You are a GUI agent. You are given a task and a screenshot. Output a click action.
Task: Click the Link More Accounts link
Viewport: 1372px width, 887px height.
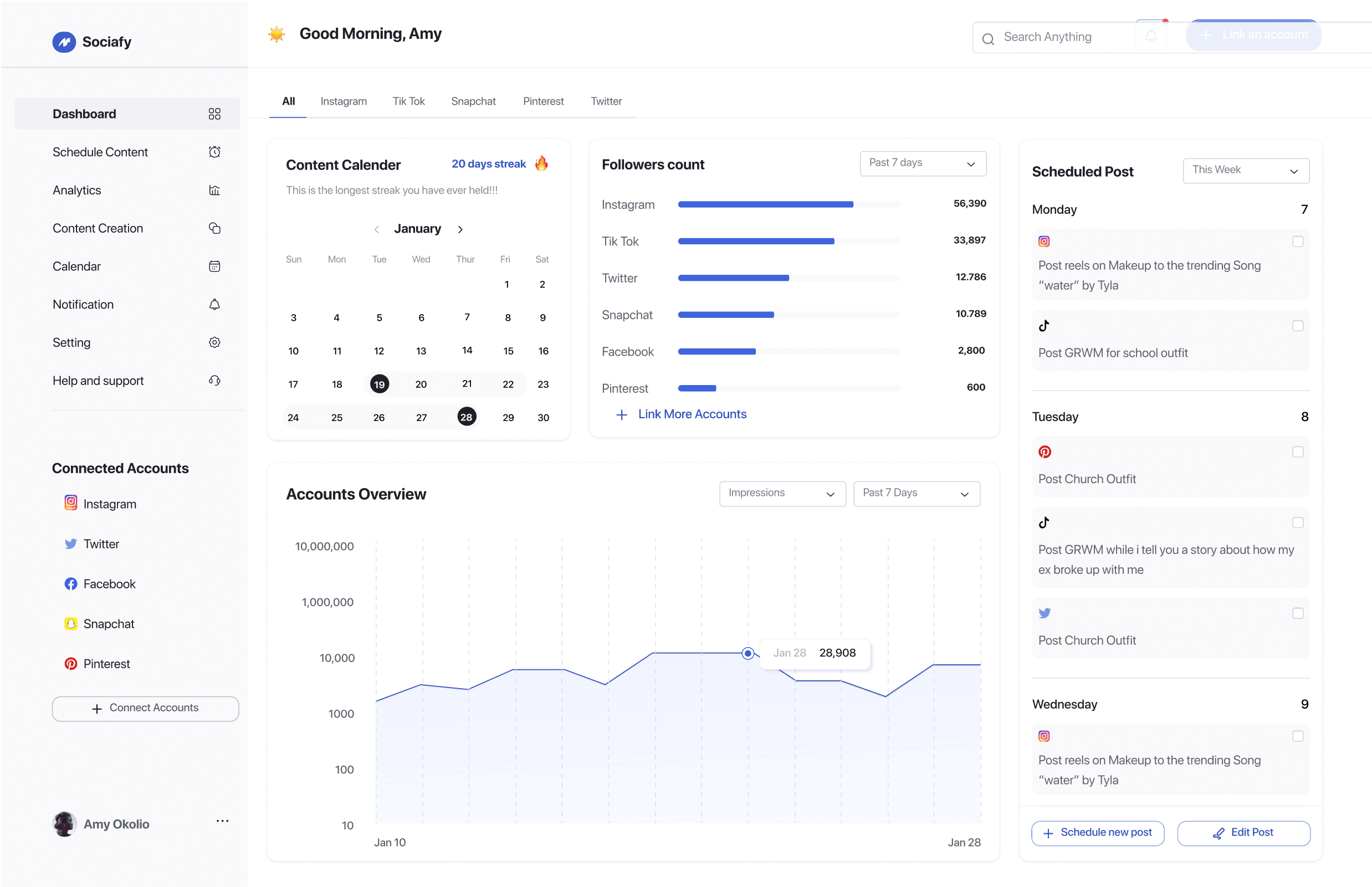(691, 414)
